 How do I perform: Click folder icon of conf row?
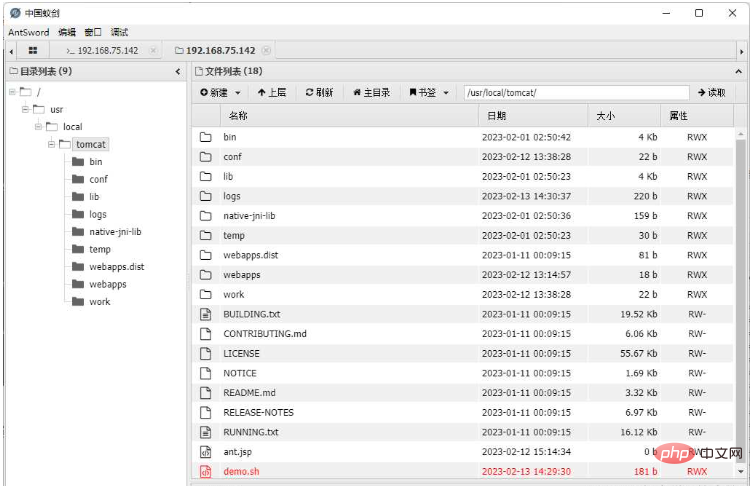click(206, 157)
